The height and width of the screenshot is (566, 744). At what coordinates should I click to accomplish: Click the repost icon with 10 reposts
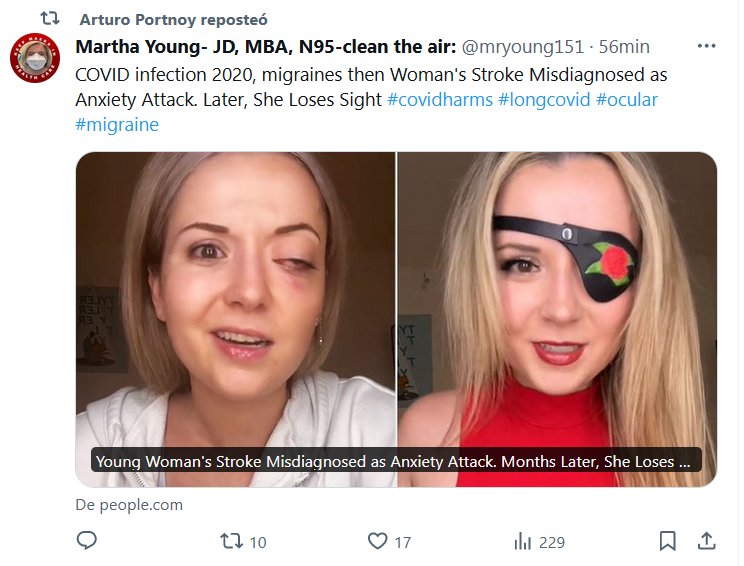point(231,541)
